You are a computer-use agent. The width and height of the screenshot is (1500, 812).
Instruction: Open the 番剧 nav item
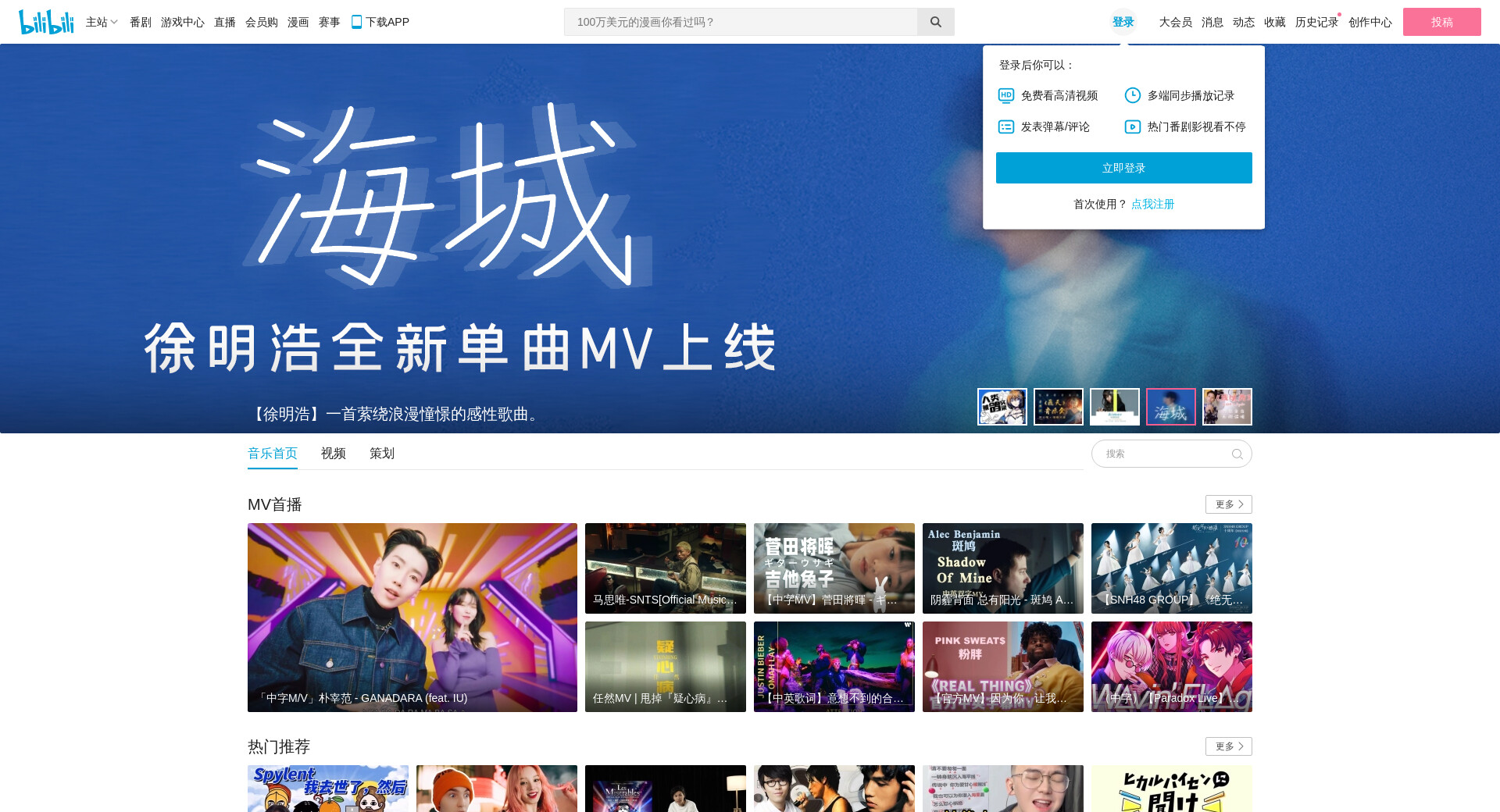[x=141, y=22]
